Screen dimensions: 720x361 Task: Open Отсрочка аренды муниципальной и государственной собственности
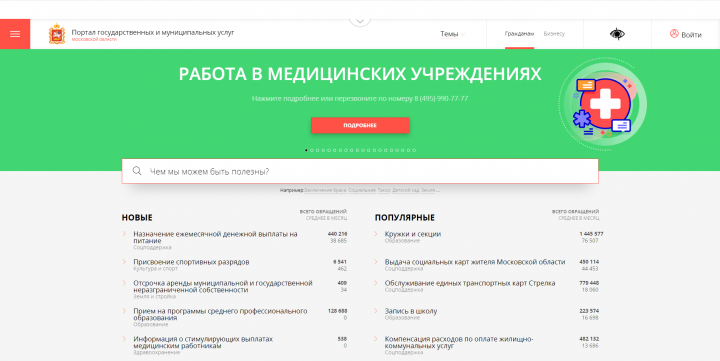(x=223, y=287)
